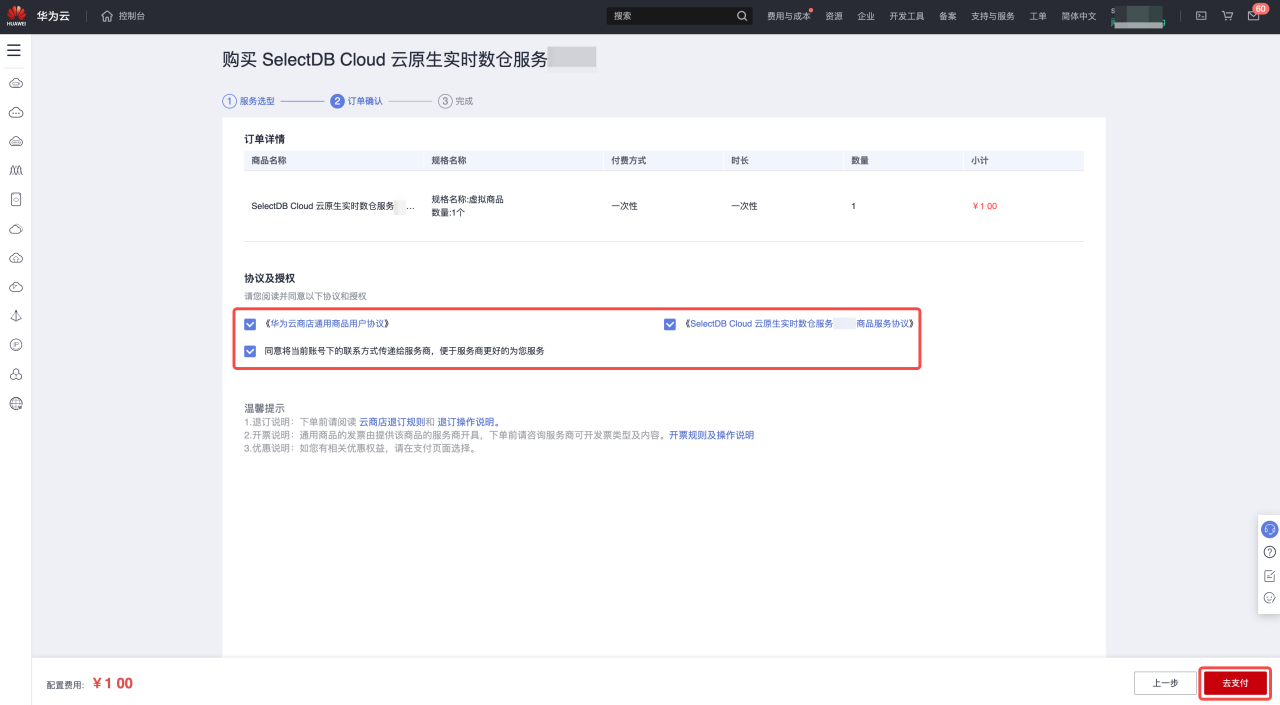1280x705 pixels.
Task: Click 订单详情 heading
Action: click(264, 139)
